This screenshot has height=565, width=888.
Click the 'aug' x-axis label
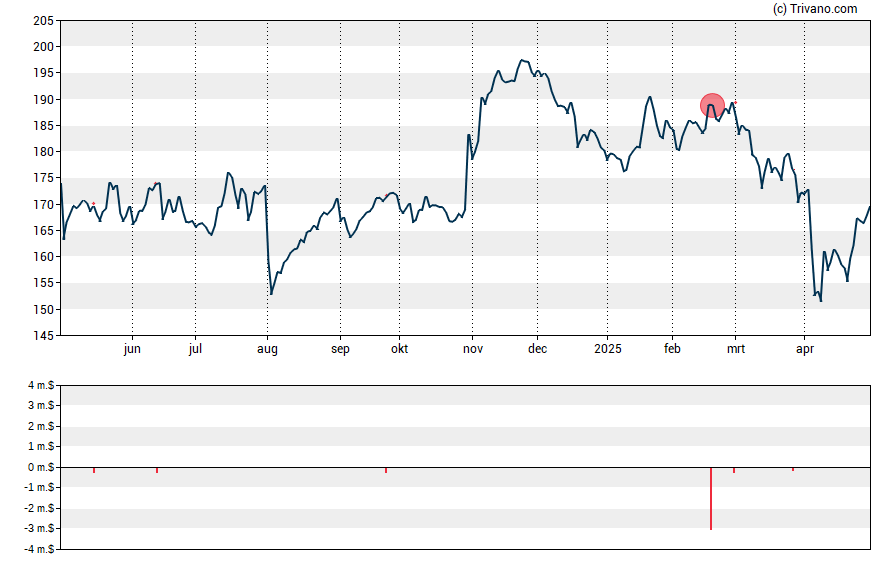click(267, 349)
